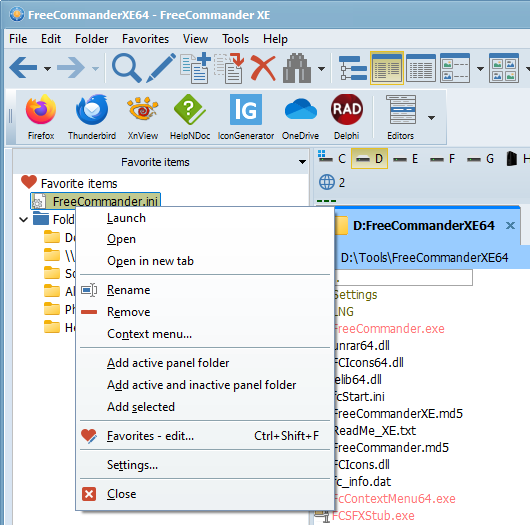Select ReadMe_XE.txt in file list
The image size is (530, 525).
coord(375,430)
